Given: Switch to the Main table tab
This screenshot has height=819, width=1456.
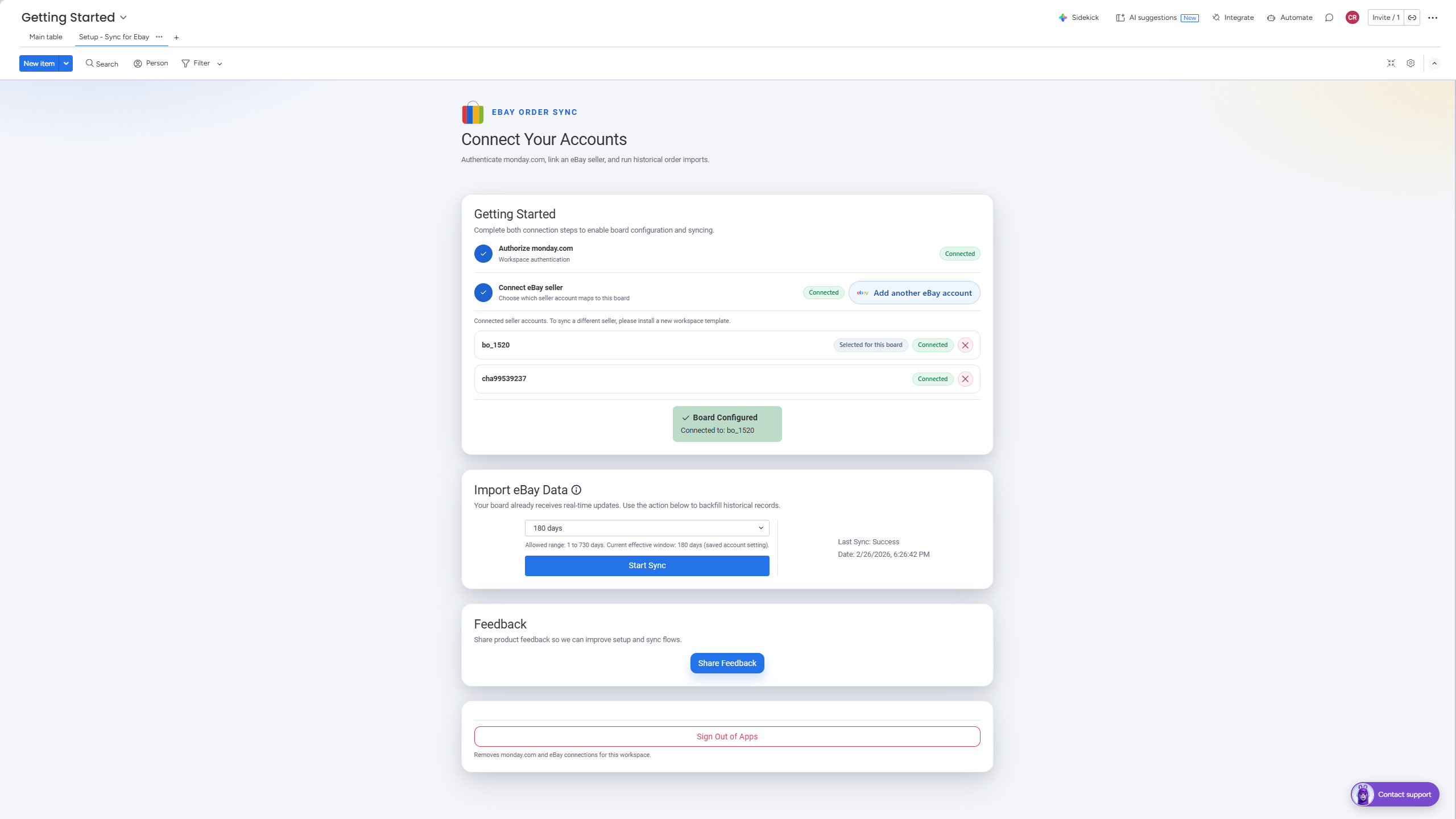Looking at the screenshot, I should click(45, 36).
